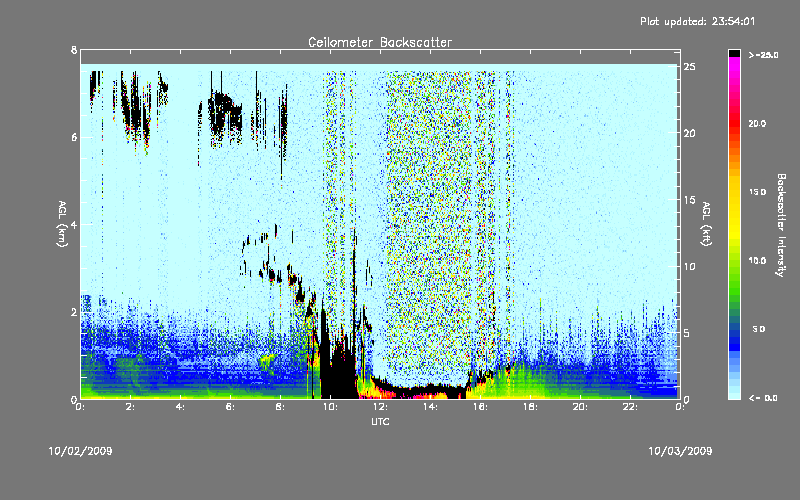Select the "Backscatter Intensity" color bar label
This screenshot has width=800, height=500.
pos(781,225)
